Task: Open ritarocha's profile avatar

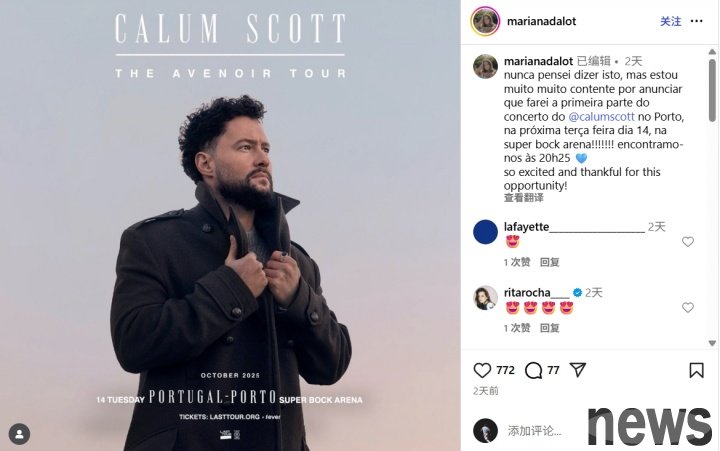Action: click(485, 298)
